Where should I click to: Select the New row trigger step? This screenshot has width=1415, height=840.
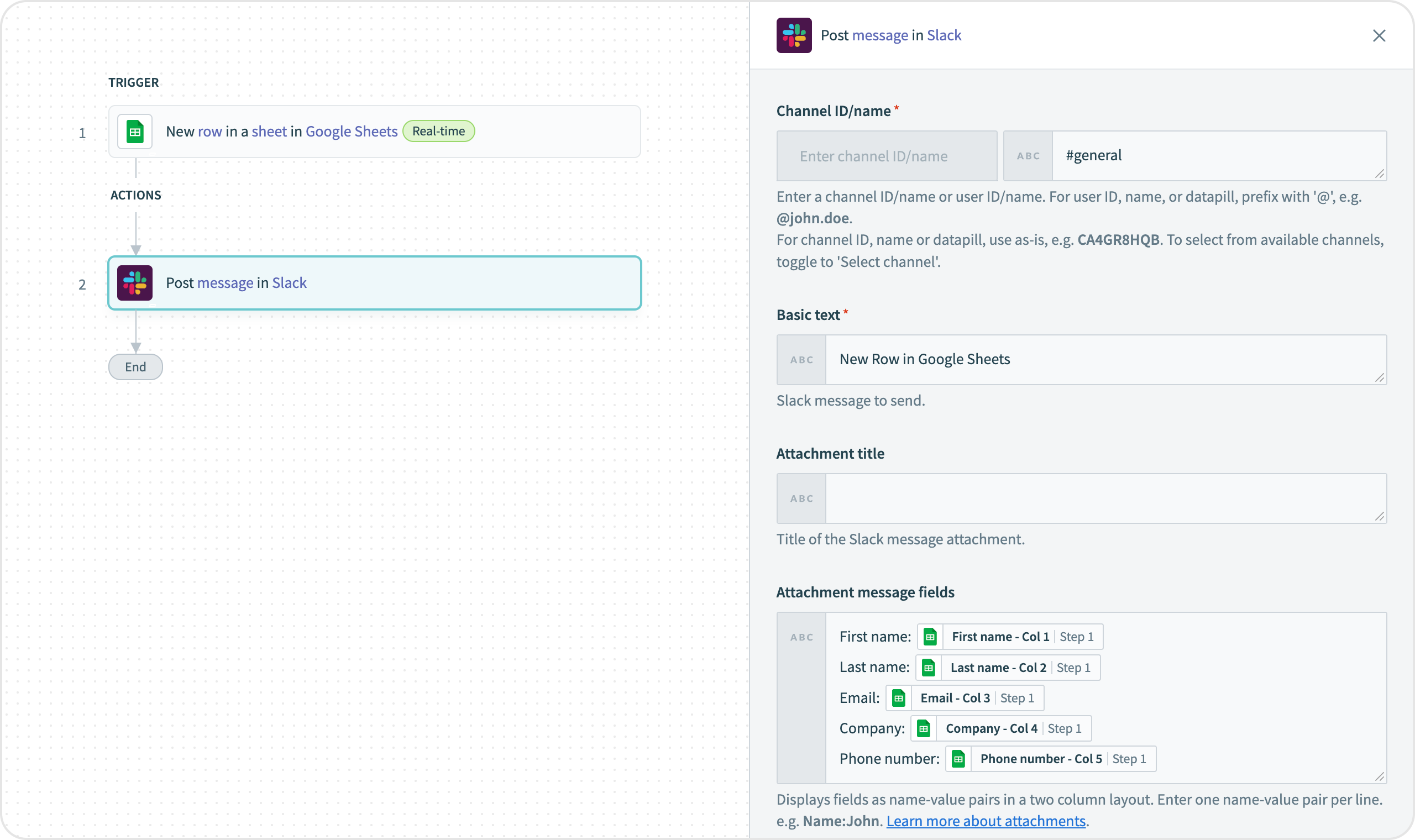(374, 132)
